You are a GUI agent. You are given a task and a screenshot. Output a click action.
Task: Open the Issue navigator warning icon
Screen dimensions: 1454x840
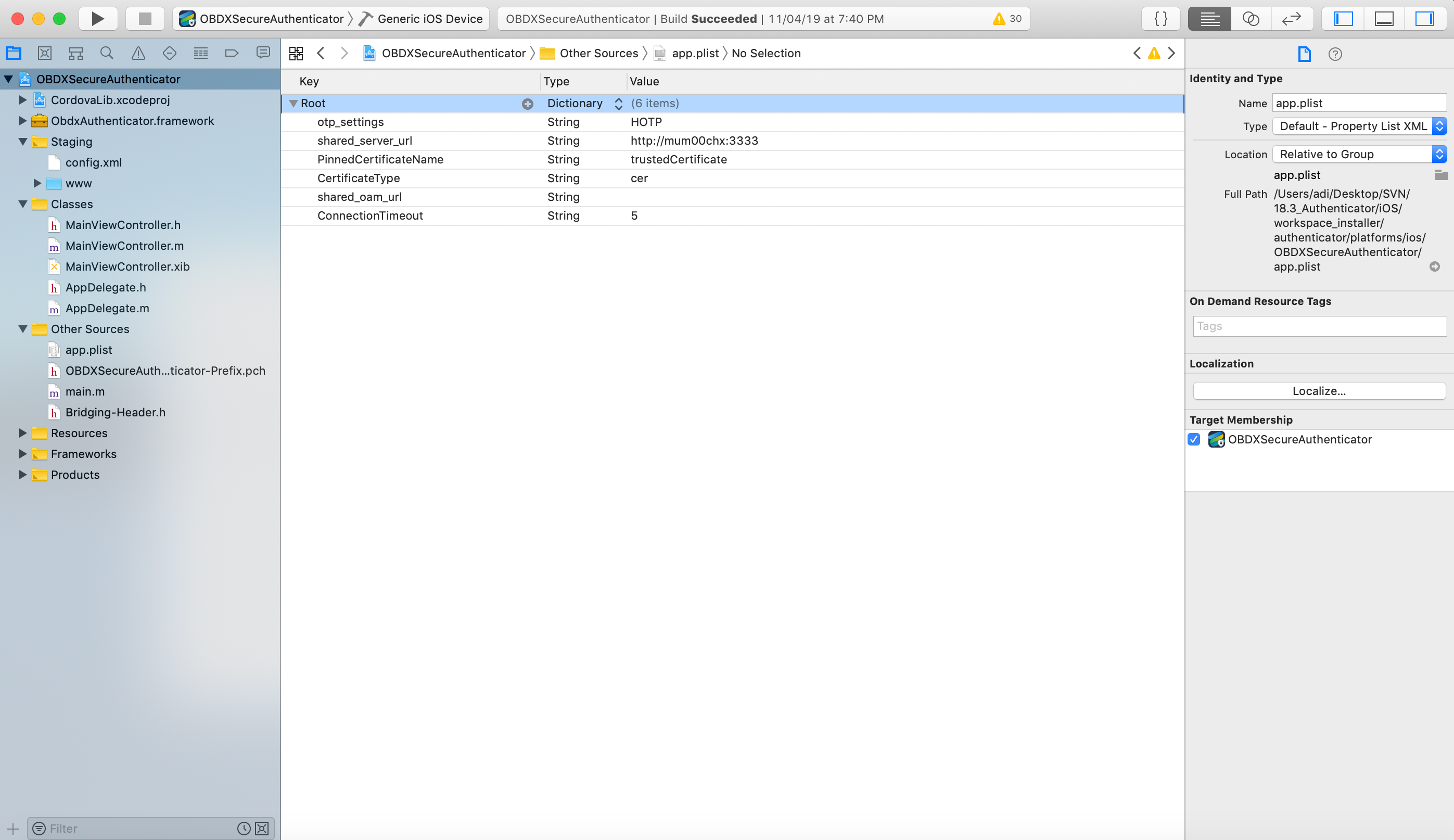[138, 53]
